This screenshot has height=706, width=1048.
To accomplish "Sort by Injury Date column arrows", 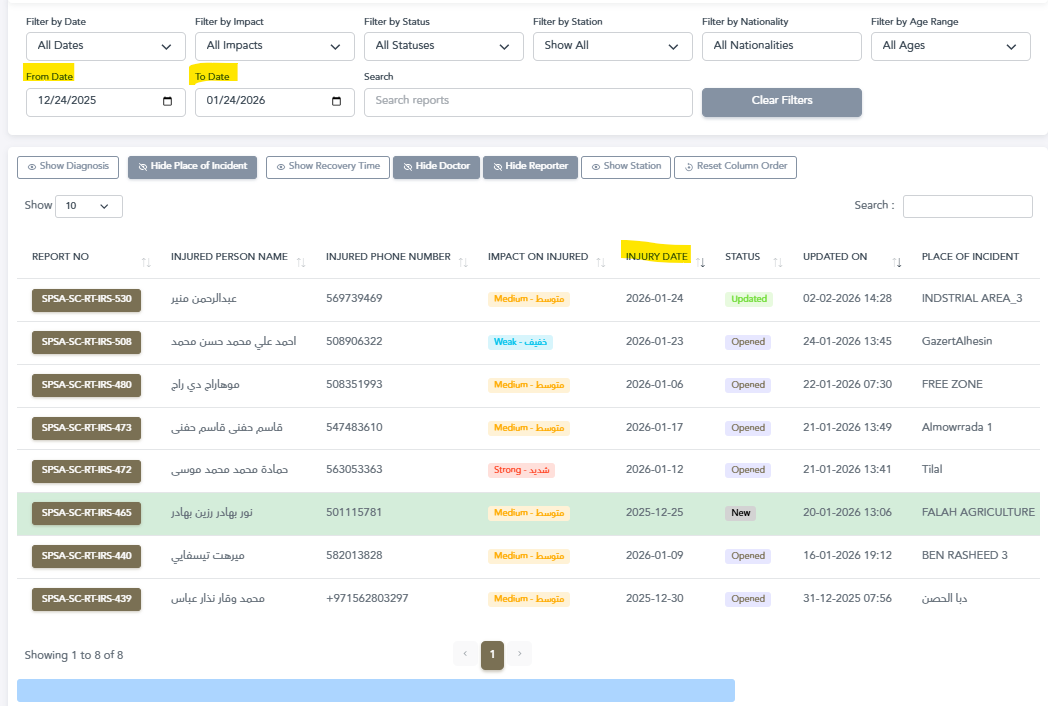I will (701, 262).
